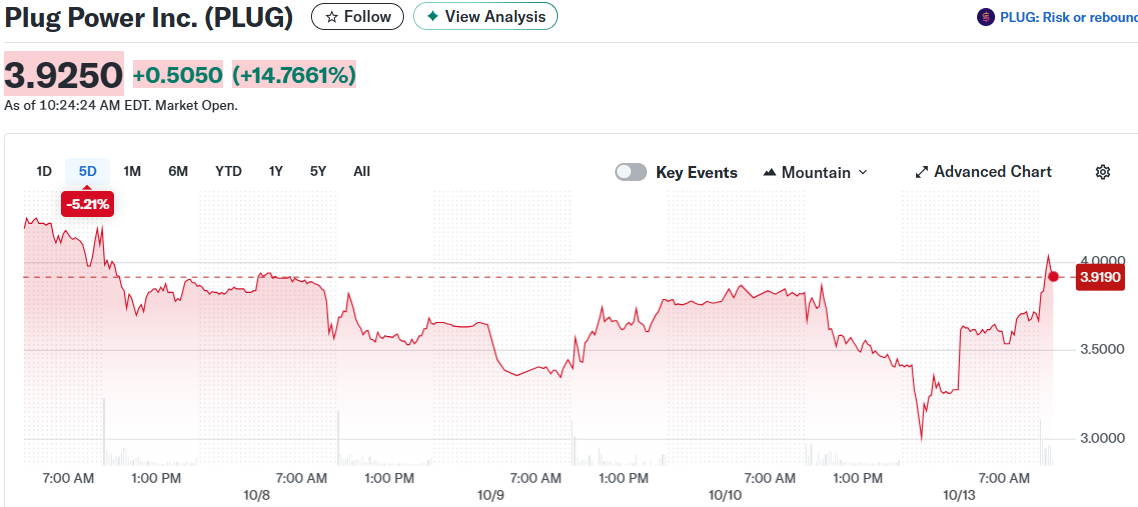This screenshot has width=1138, height=507.
Task: Select the 1D time range tab
Action: [44, 171]
